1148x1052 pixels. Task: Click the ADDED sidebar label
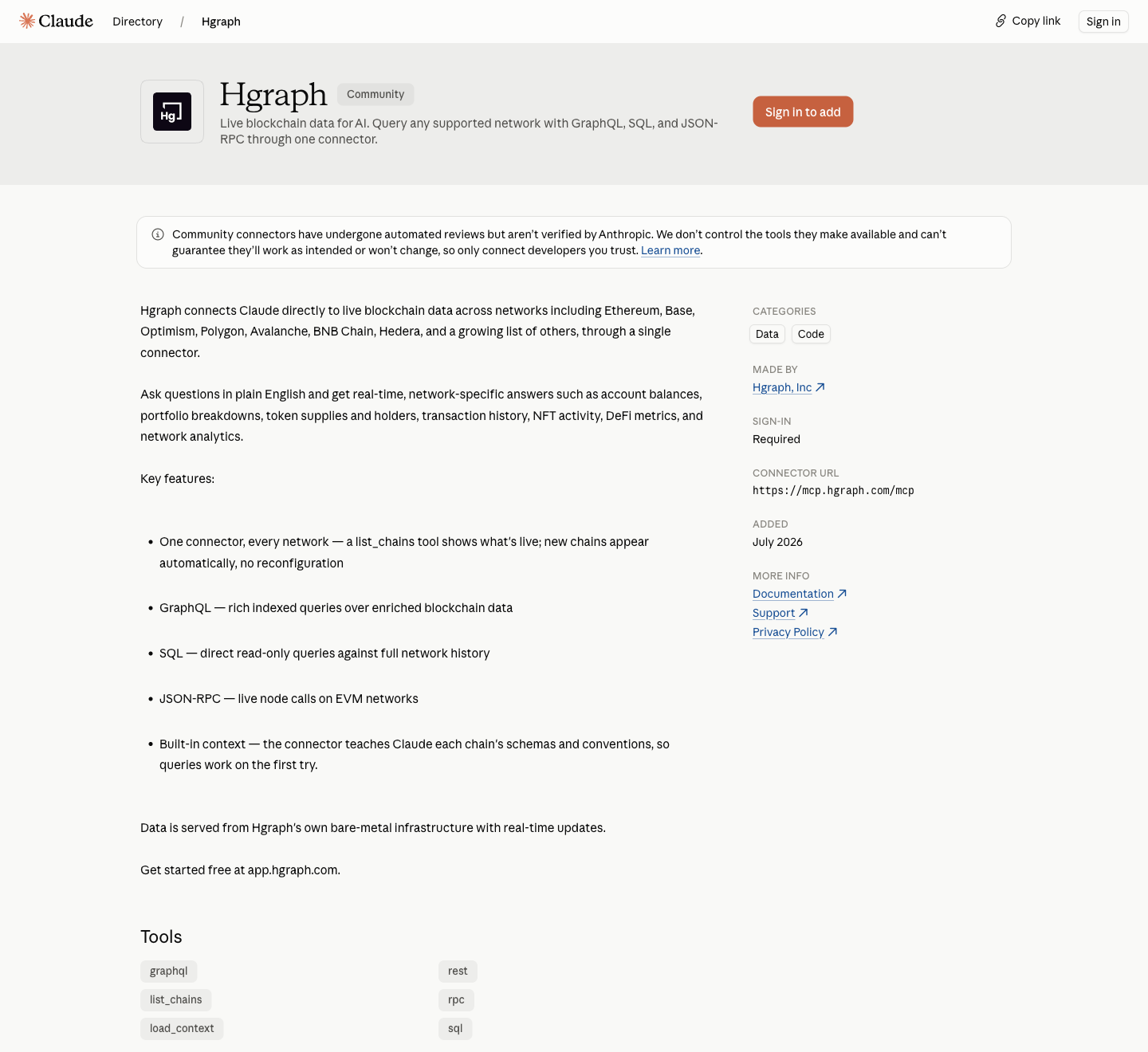770,524
